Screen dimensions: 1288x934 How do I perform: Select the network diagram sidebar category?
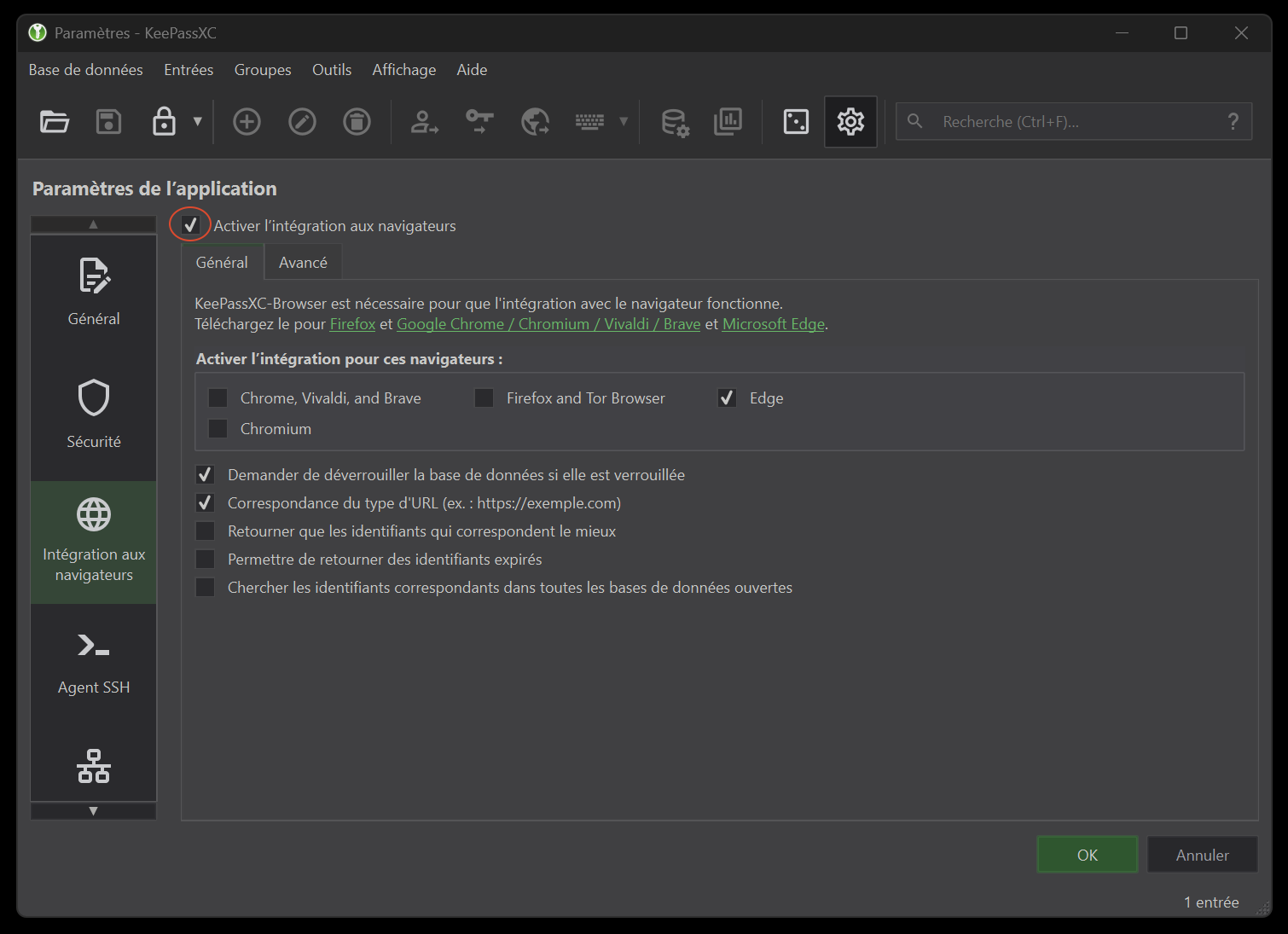click(94, 765)
